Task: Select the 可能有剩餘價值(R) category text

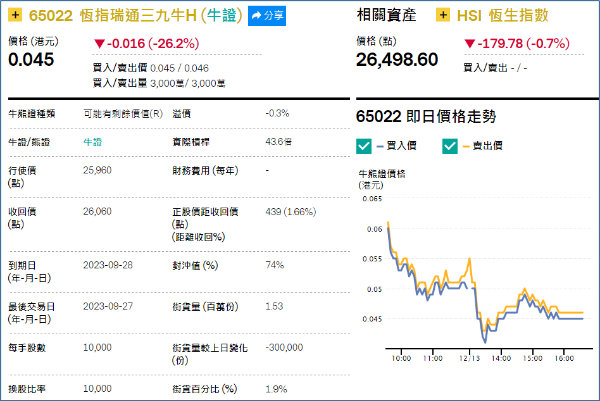Action: tap(123, 114)
